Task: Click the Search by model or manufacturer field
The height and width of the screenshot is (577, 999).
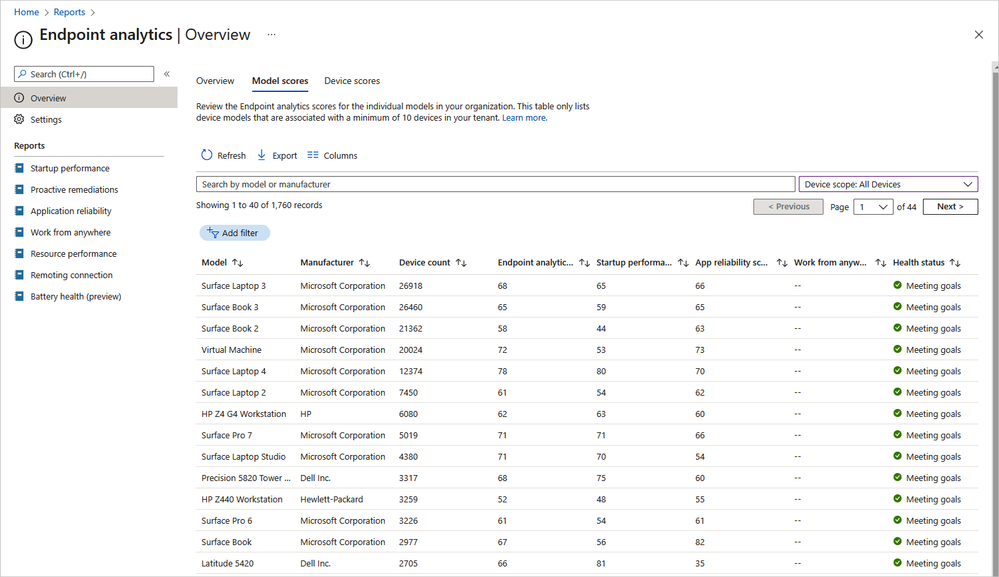Action: [496, 184]
